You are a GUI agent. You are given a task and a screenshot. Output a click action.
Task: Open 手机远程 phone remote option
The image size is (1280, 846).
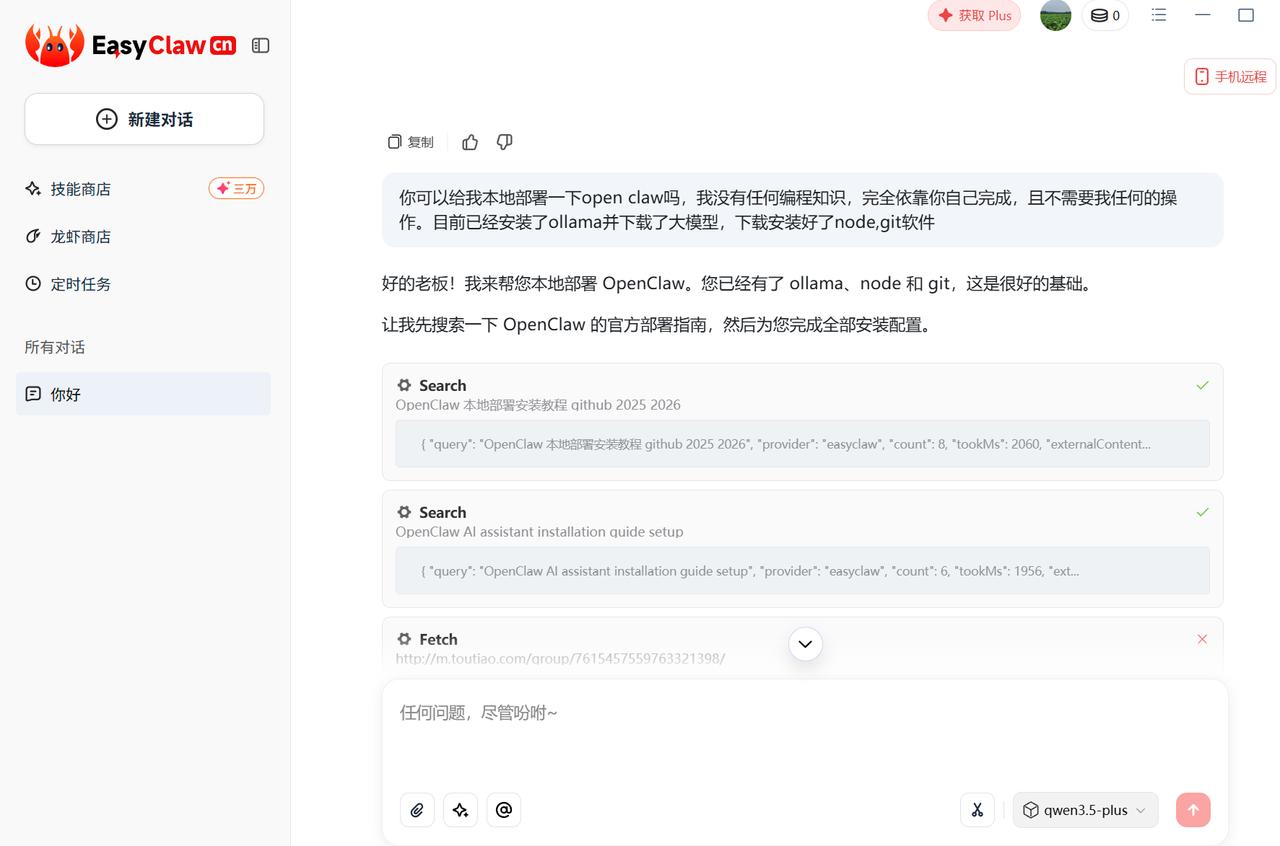tap(1229, 76)
